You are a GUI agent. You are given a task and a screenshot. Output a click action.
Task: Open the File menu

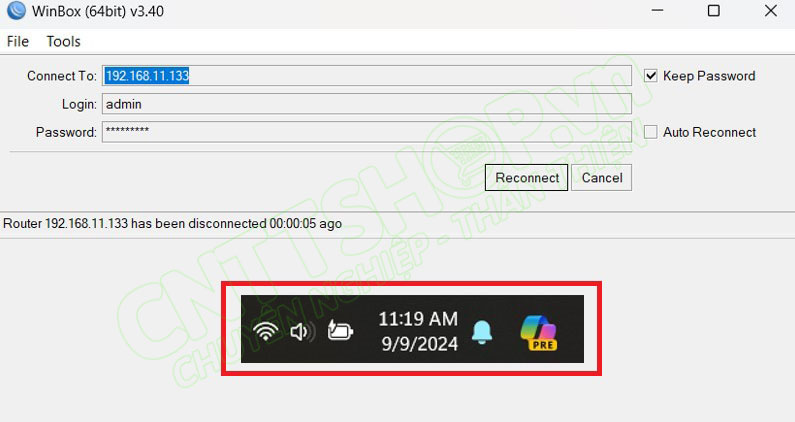18,41
